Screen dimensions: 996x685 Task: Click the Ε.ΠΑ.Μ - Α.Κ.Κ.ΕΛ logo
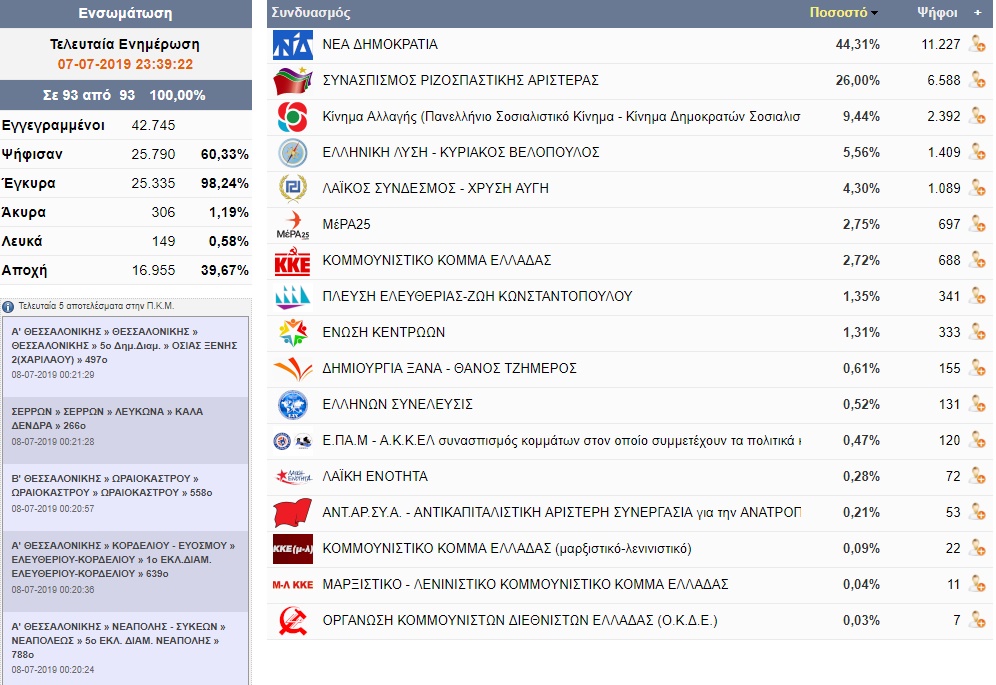click(293, 441)
